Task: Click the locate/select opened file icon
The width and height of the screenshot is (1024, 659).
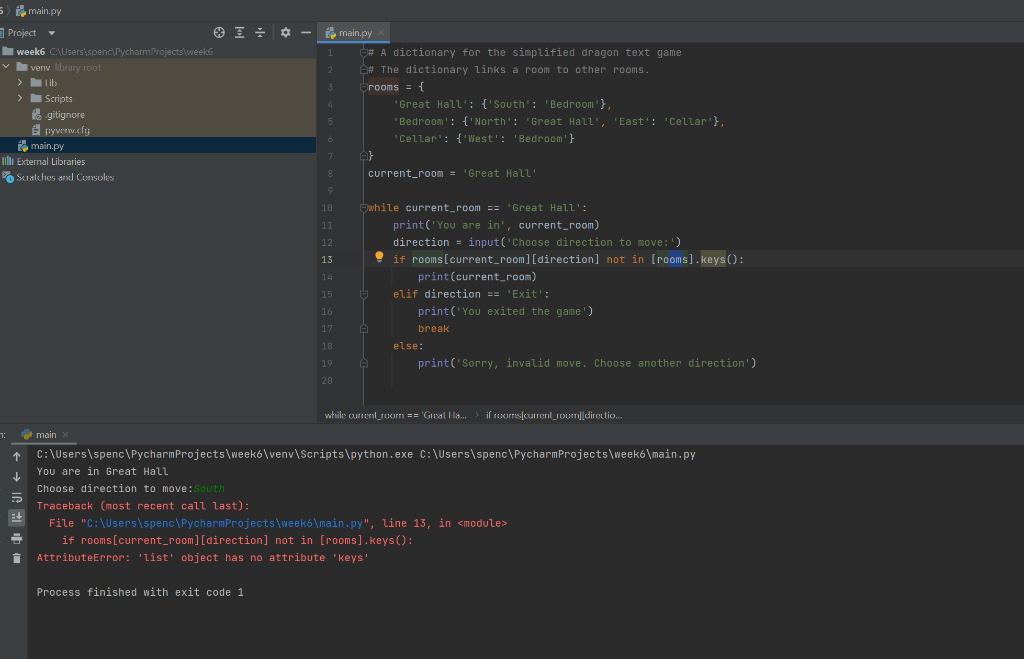Action: coord(221,33)
